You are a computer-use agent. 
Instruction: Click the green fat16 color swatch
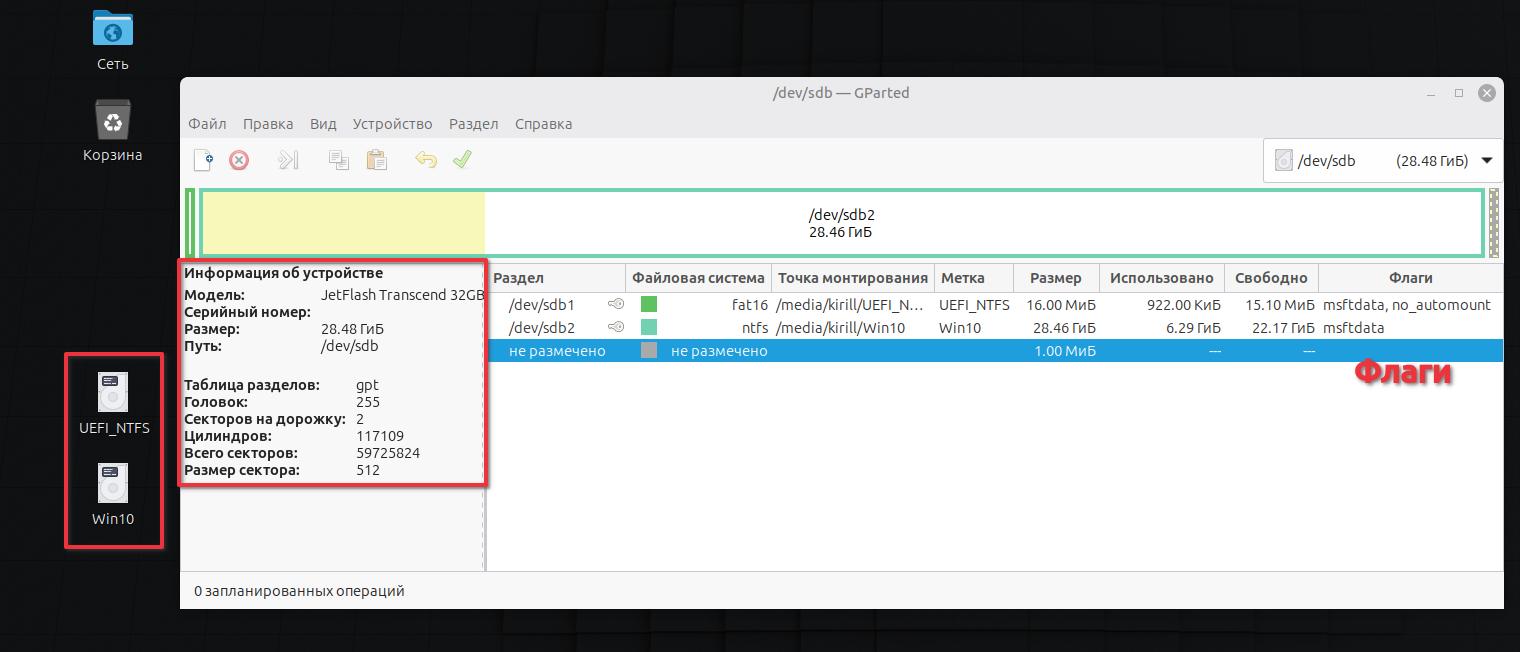649,304
